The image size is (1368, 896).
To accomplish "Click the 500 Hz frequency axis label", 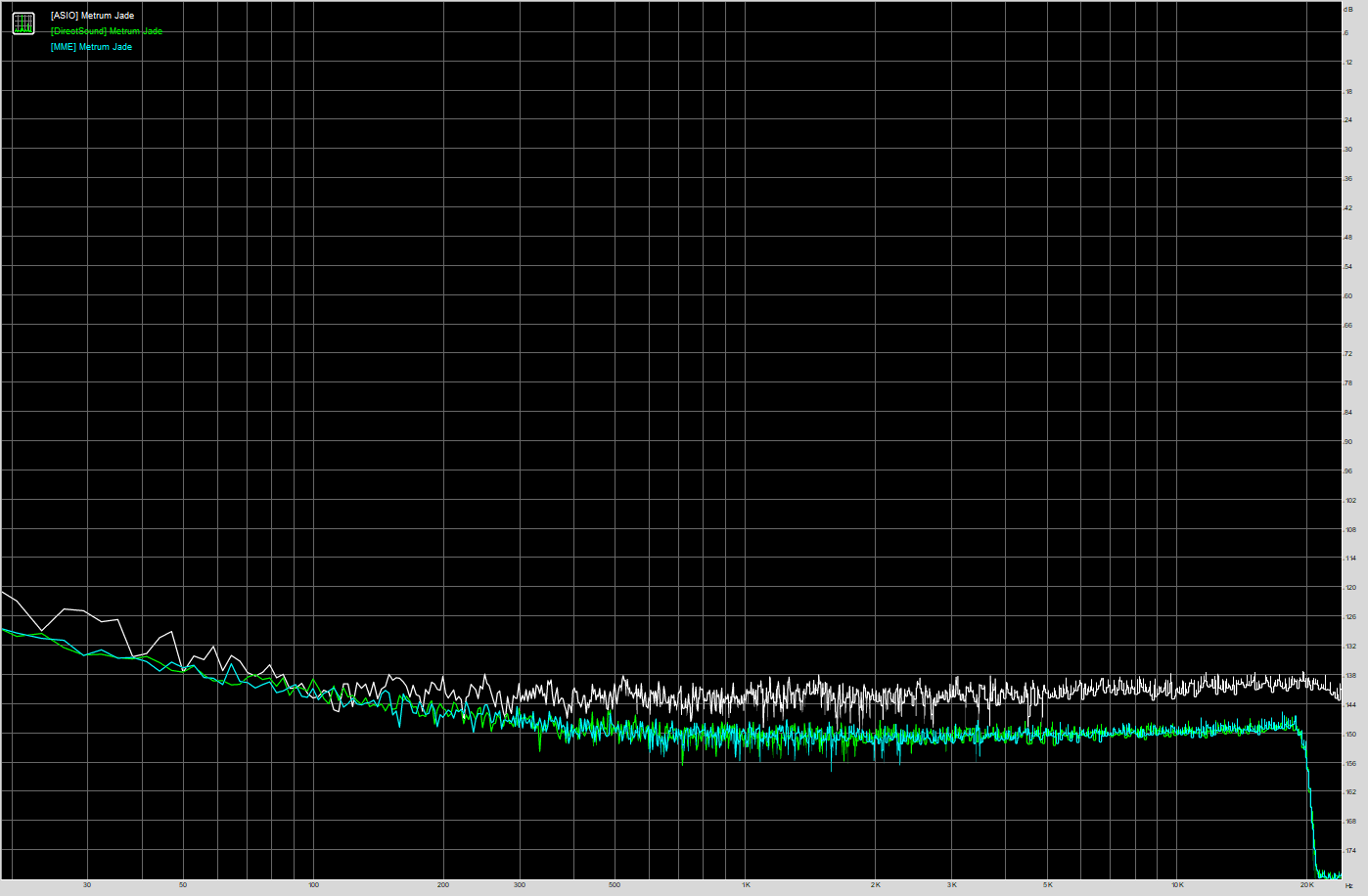I will pyautogui.click(x=615, y=885).
